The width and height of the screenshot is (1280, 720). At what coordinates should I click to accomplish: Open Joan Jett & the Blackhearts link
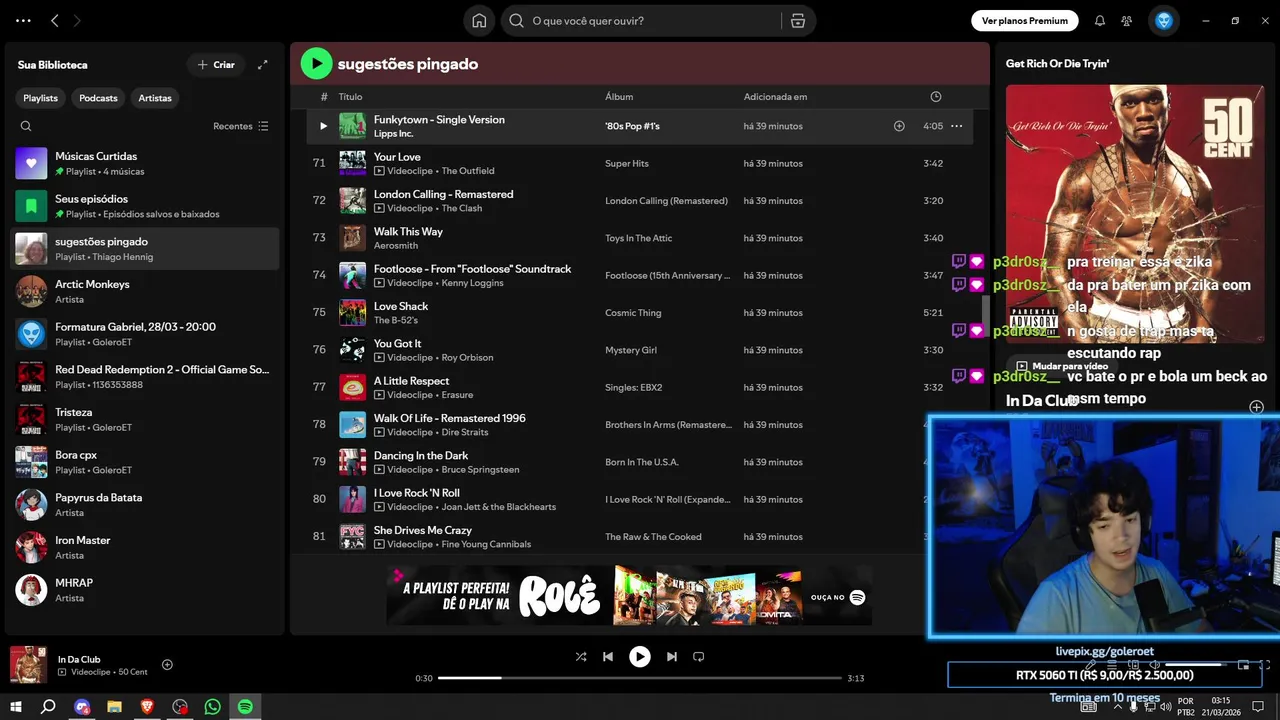(x=498, y=507)
